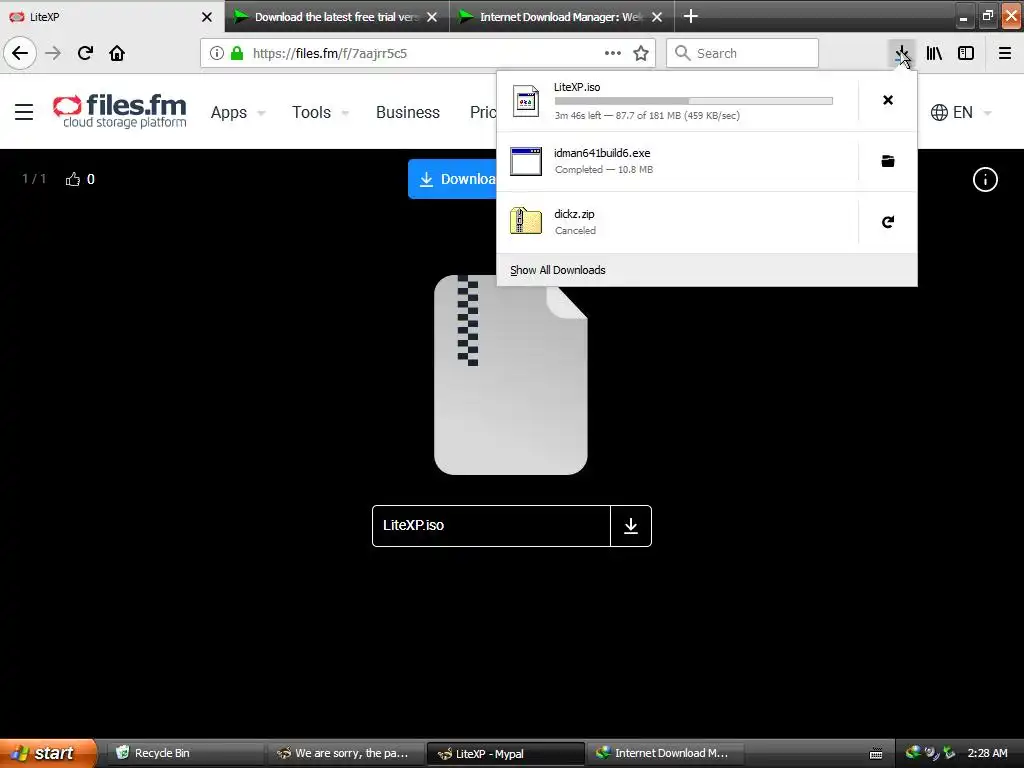Toggle the sidebar view icon
The image size is (1024, 768).
coord(966,54)
